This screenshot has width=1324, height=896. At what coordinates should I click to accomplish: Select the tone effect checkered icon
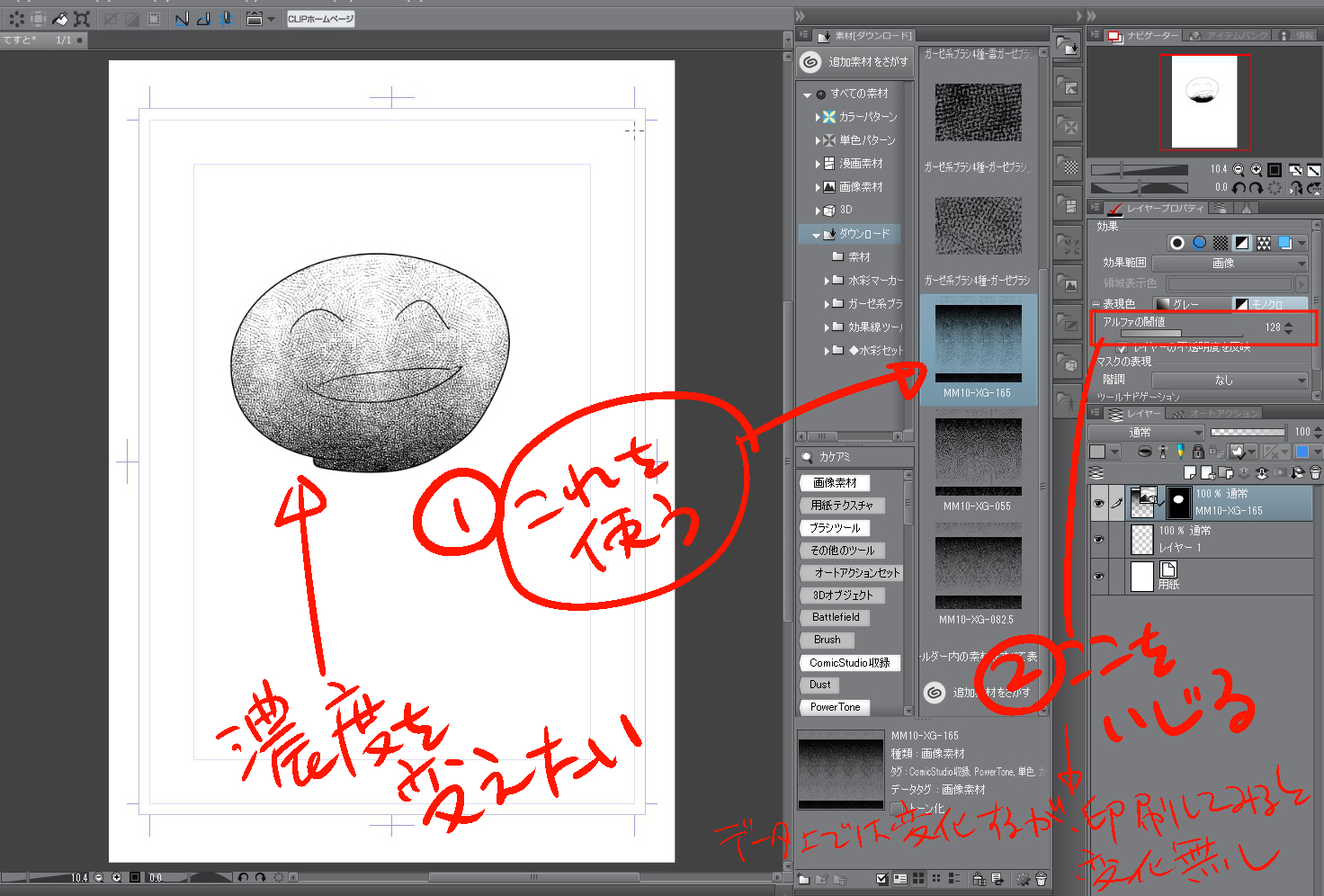pyautogui.click(x=1221, y=243)
